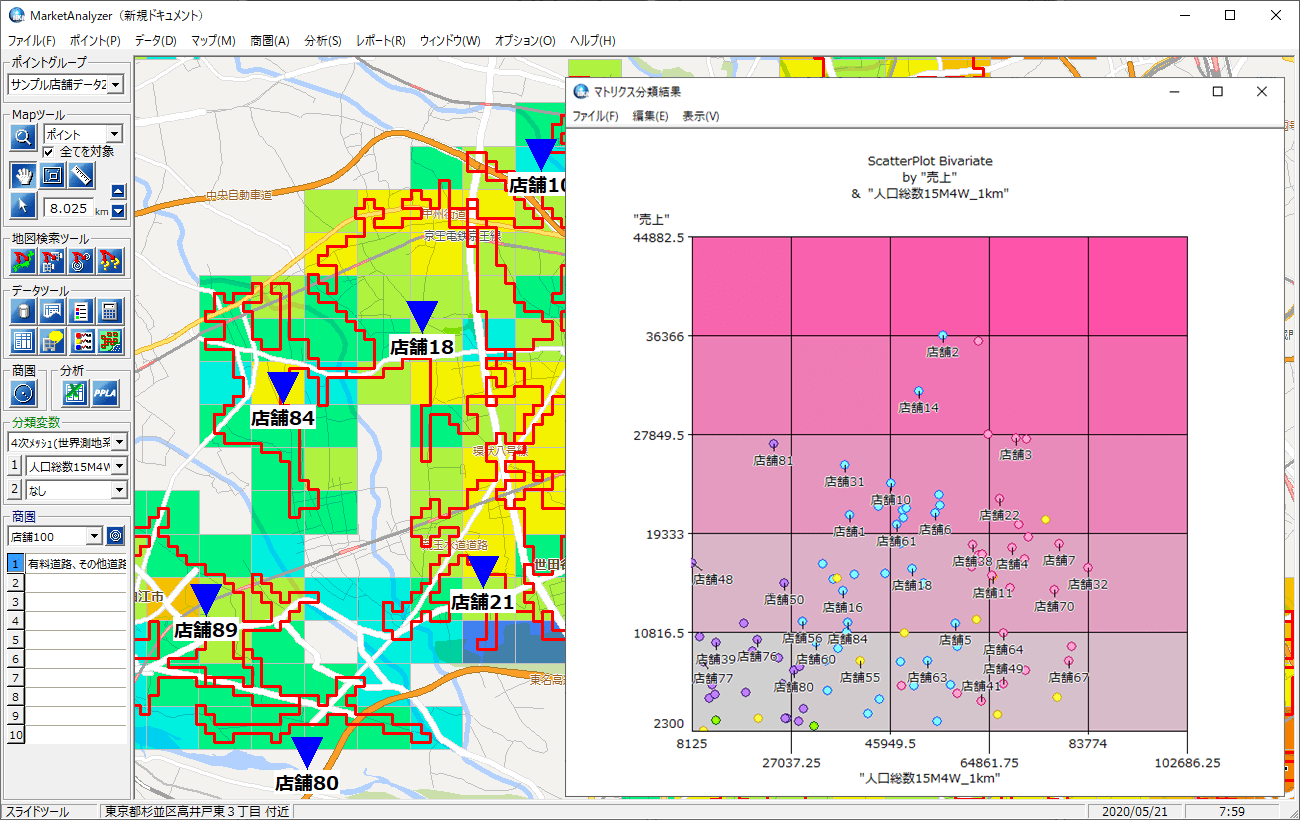
Task: Decrease map scale with down arrow button
Action: click(118, 210)
